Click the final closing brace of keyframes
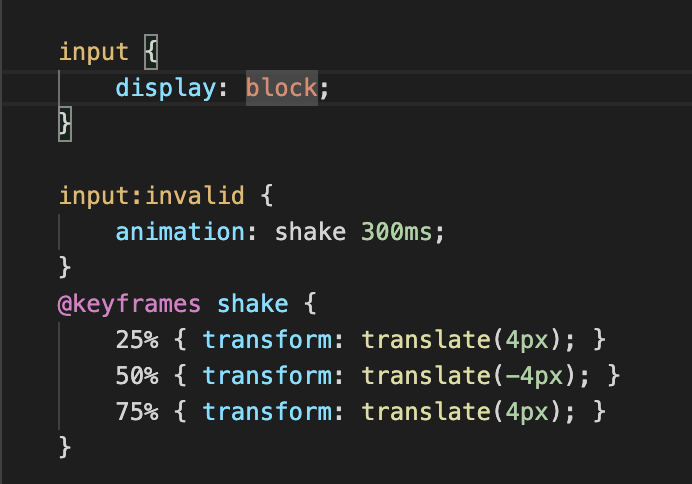This screenshot has height=484, width=692. [x=65, y=447]
